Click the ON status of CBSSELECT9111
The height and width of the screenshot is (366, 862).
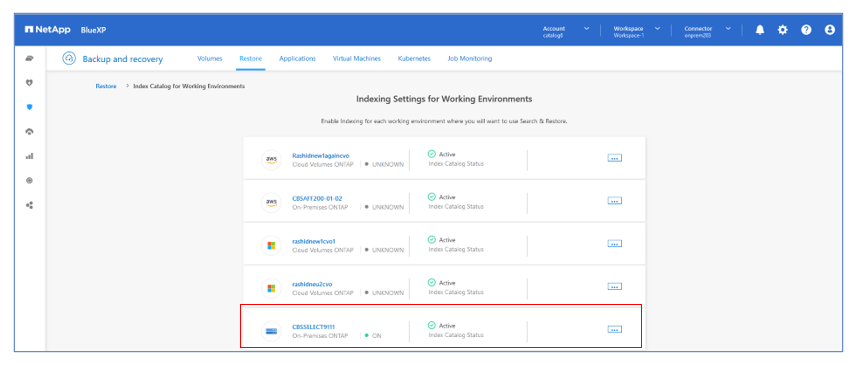click(x=373, y=336)
